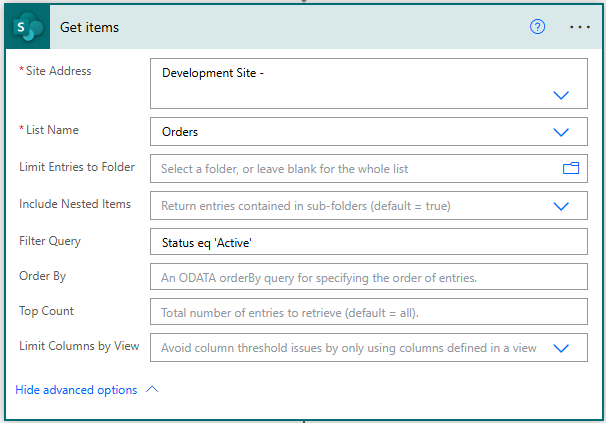Click the Filter Query field
Screen dimensions: 606x423
click(368, 241)
